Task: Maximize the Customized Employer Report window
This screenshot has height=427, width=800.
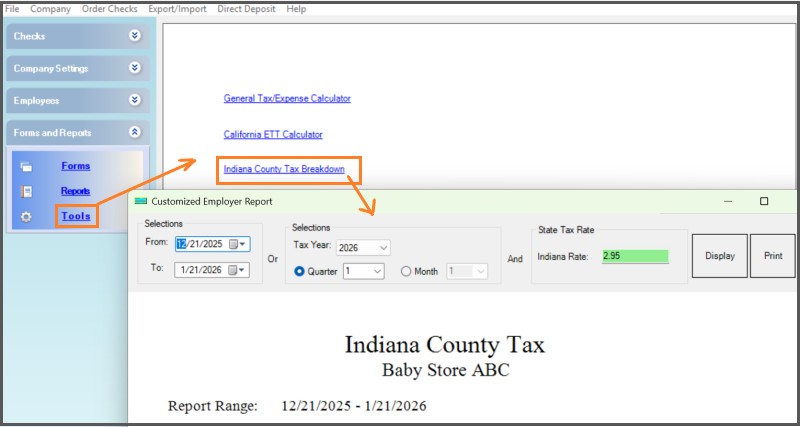Action: pos(764,202)
